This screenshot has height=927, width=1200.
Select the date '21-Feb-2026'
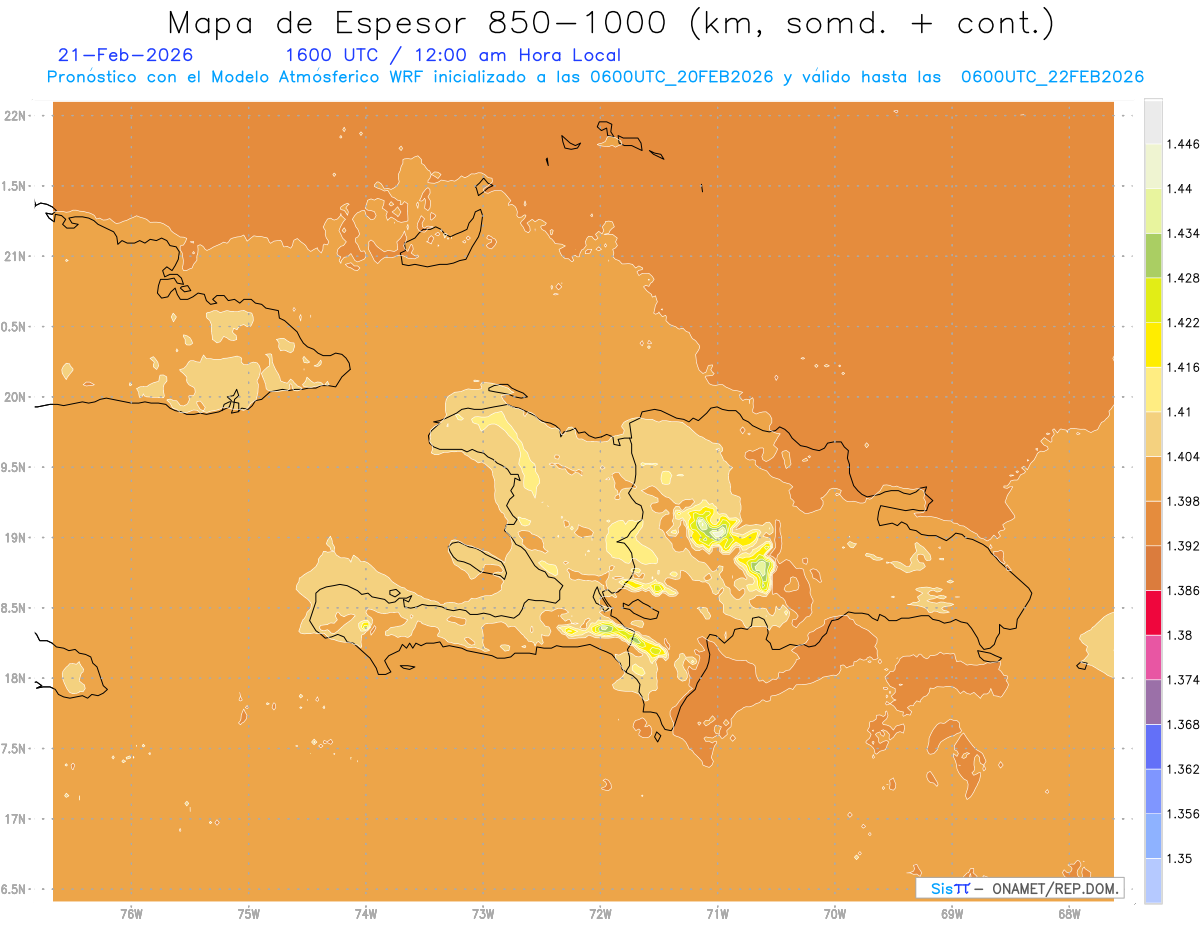126,55
